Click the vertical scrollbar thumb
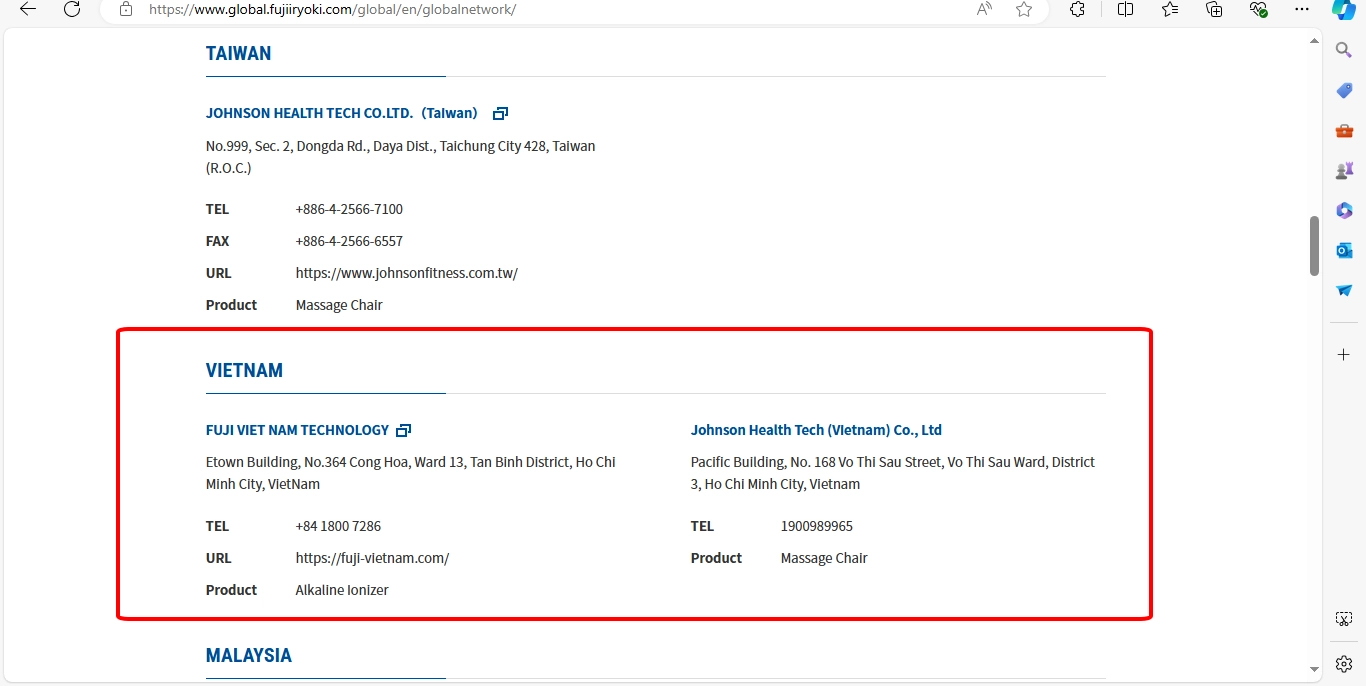 click(1315, 245)
